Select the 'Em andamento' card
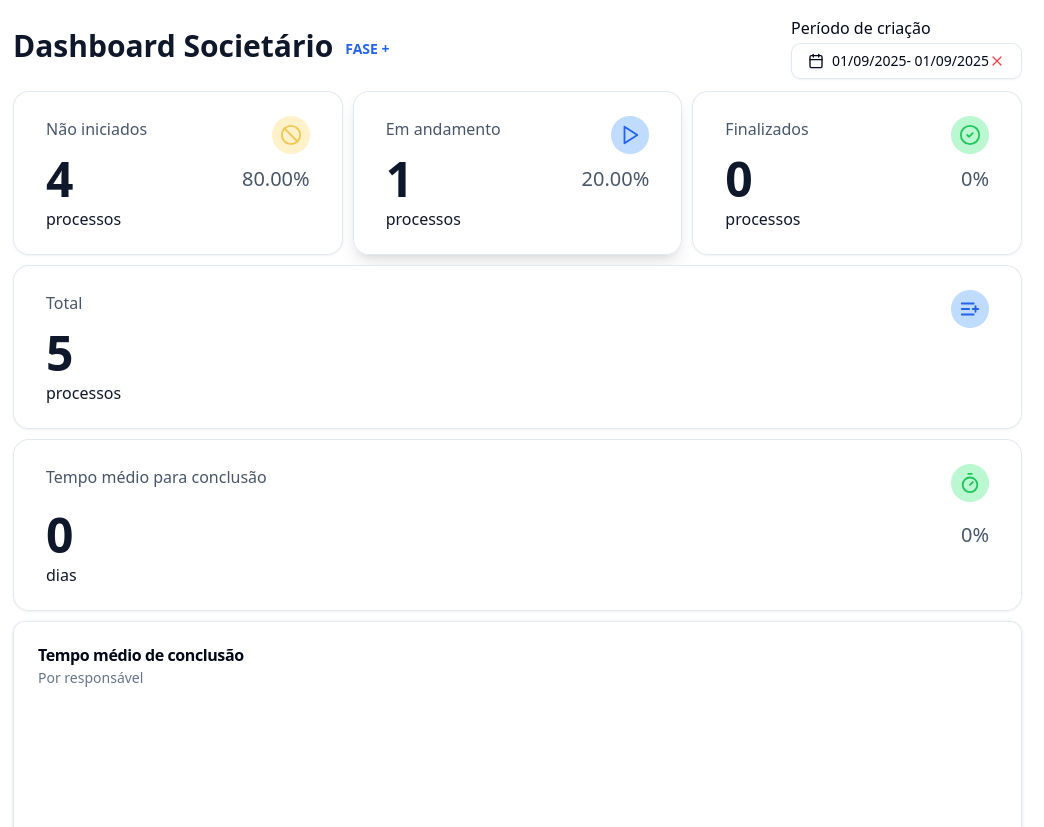 pyautogui.click(x=517, y=172)
